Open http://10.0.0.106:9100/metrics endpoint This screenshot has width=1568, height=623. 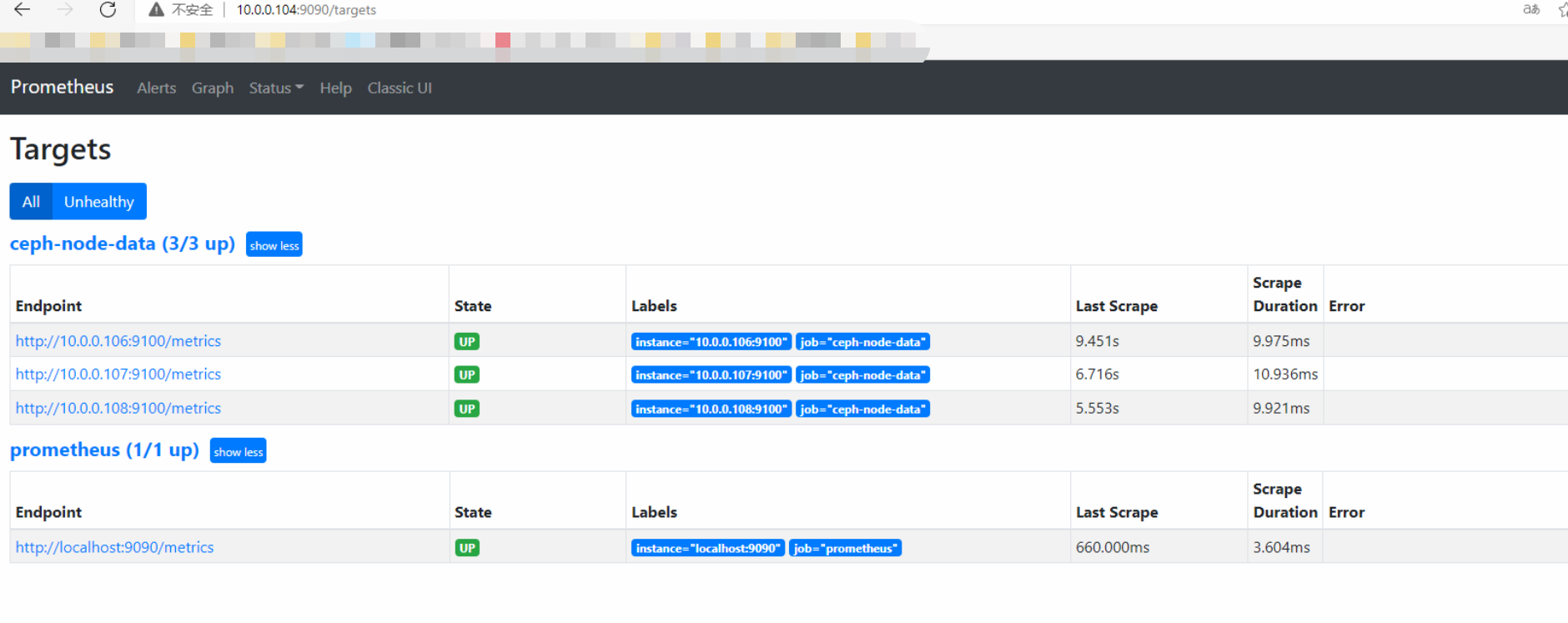click(x=118, y=341)
